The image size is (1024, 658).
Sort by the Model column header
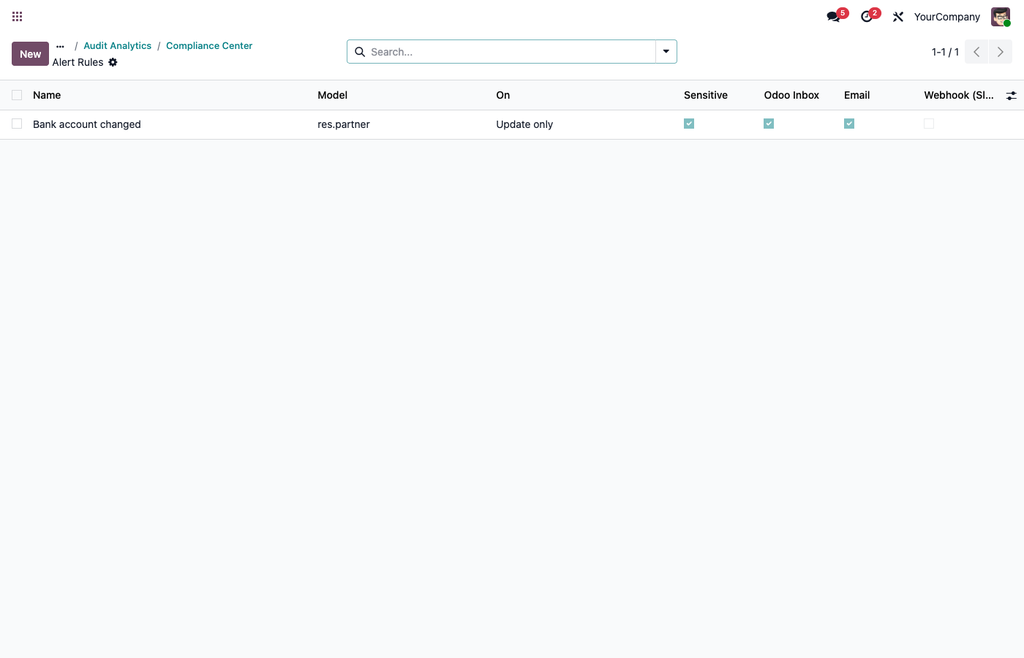pos(332,95)
